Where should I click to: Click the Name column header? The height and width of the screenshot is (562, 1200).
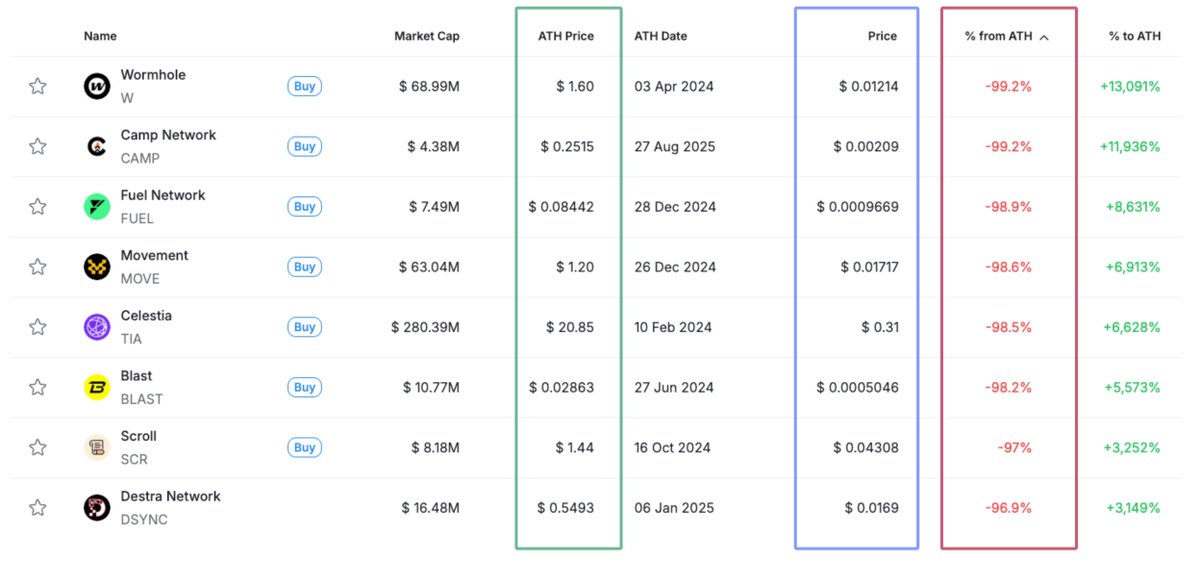click(100, 36)
